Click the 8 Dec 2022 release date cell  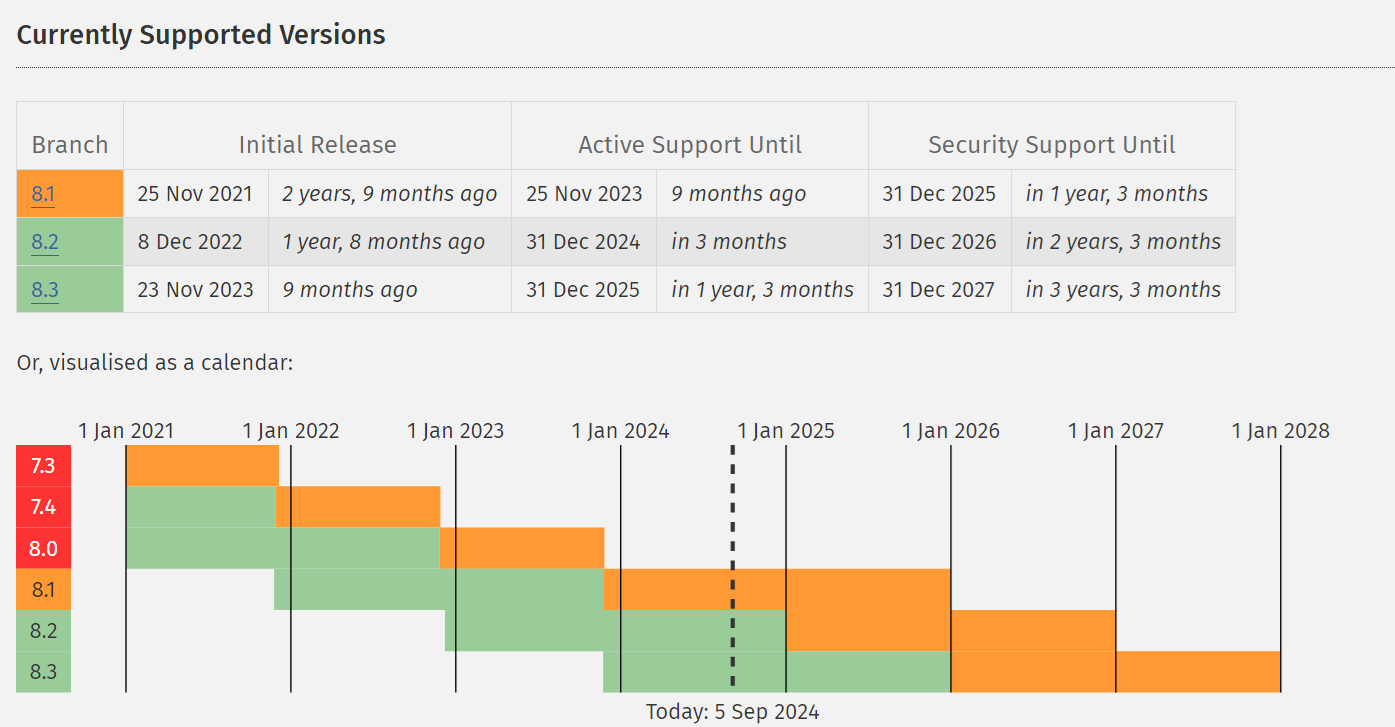point(195,242)
